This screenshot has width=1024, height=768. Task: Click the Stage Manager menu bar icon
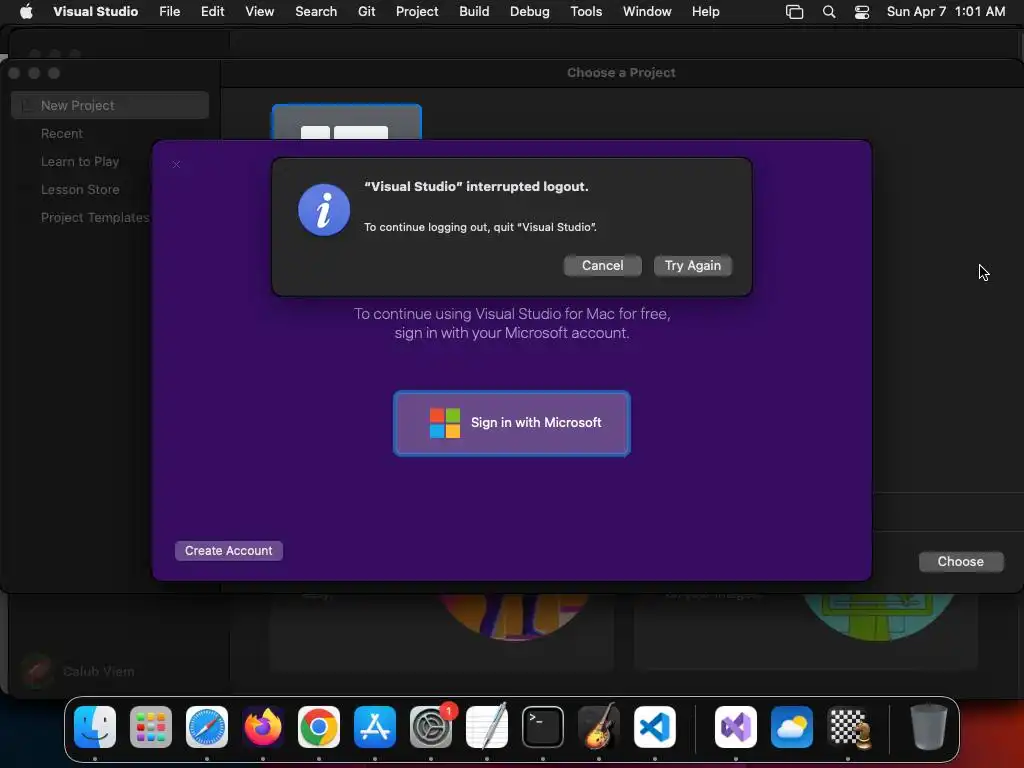794,11
